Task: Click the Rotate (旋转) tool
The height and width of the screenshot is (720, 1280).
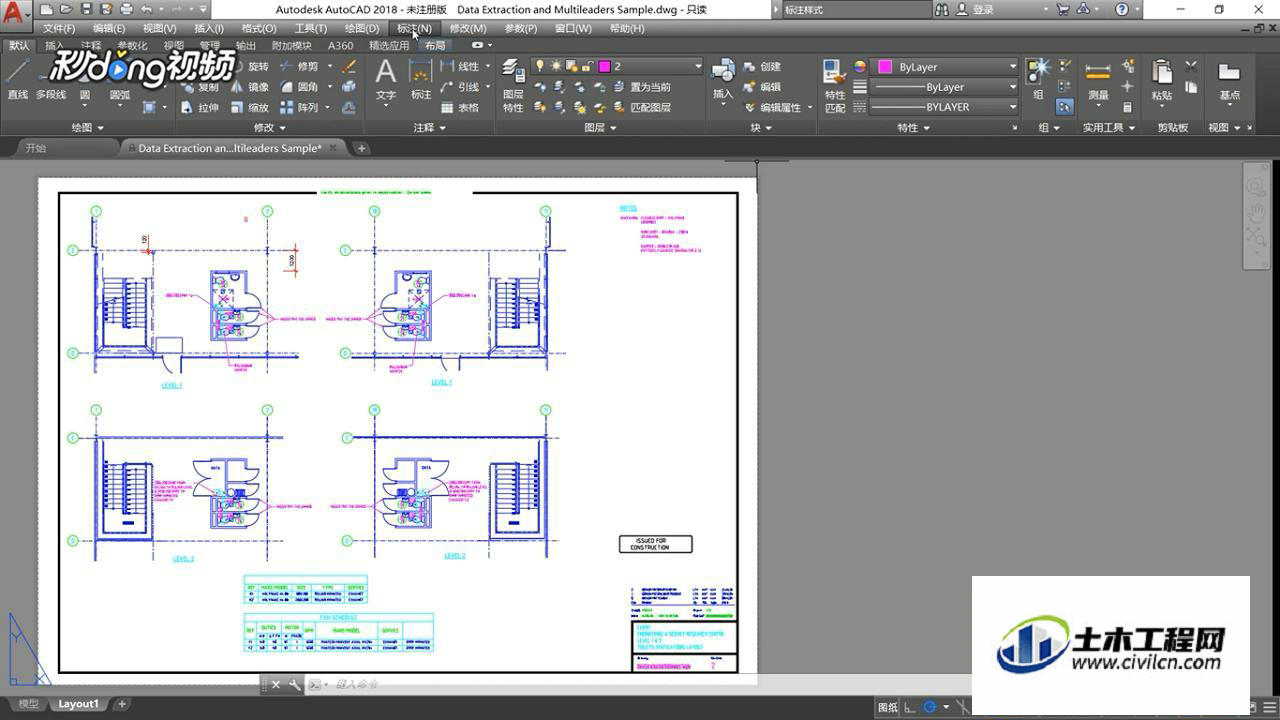Action: 249,66
